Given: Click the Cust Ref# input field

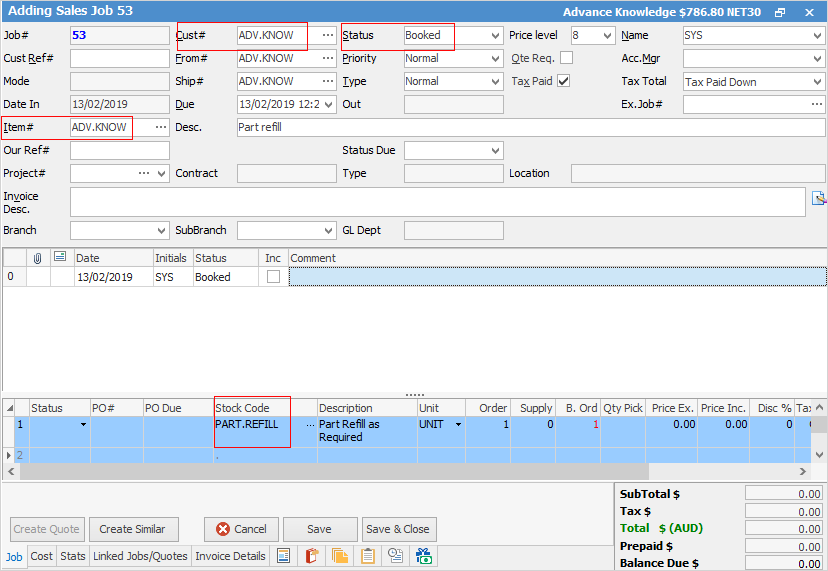Looking at the screenshot, I should (x=119, y=58).
